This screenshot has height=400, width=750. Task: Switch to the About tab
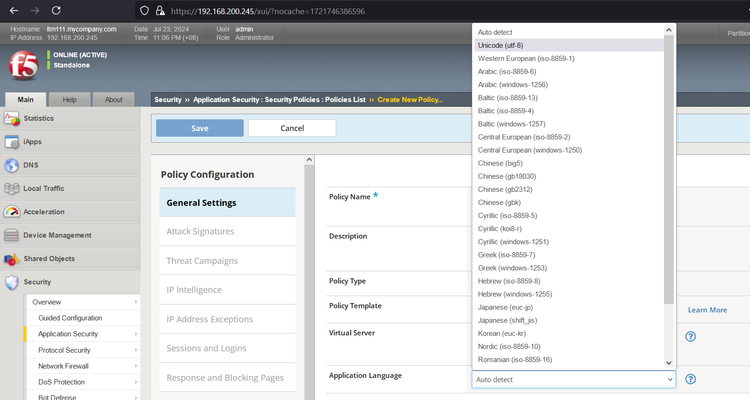pyautogui.click(x=113, y=99)
